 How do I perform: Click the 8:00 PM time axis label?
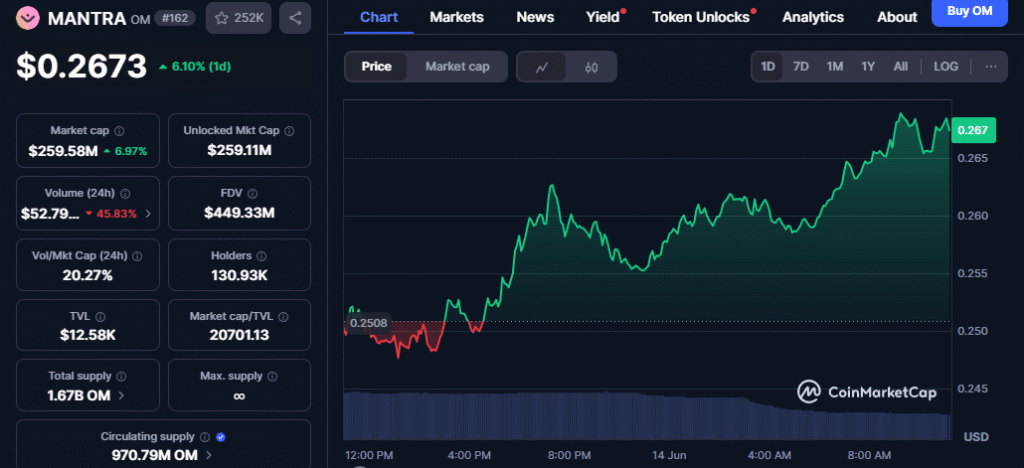tap(569, 455)
